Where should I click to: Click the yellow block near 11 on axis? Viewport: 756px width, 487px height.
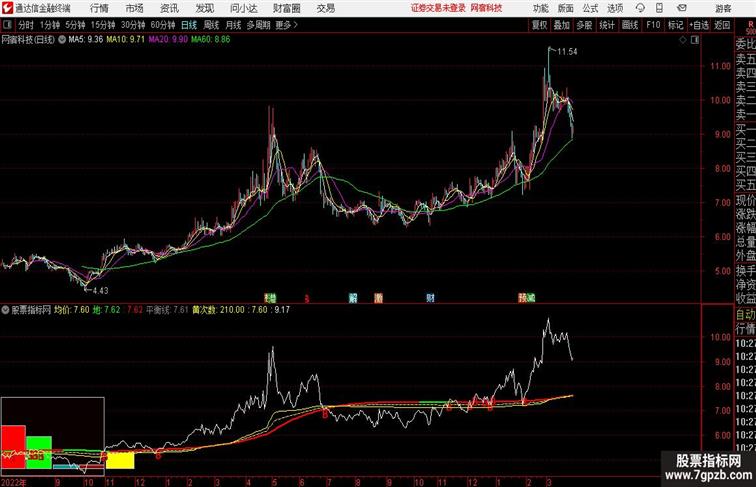pos(120,460)
